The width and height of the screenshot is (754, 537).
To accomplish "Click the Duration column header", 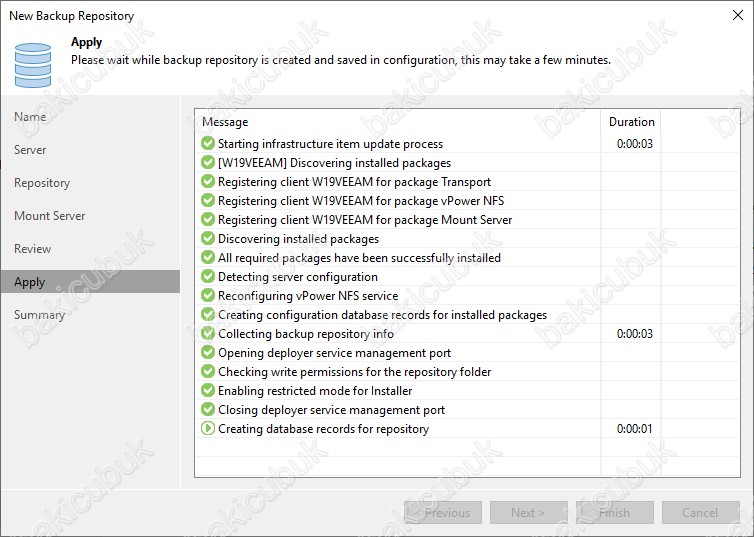I will (631, 122).
